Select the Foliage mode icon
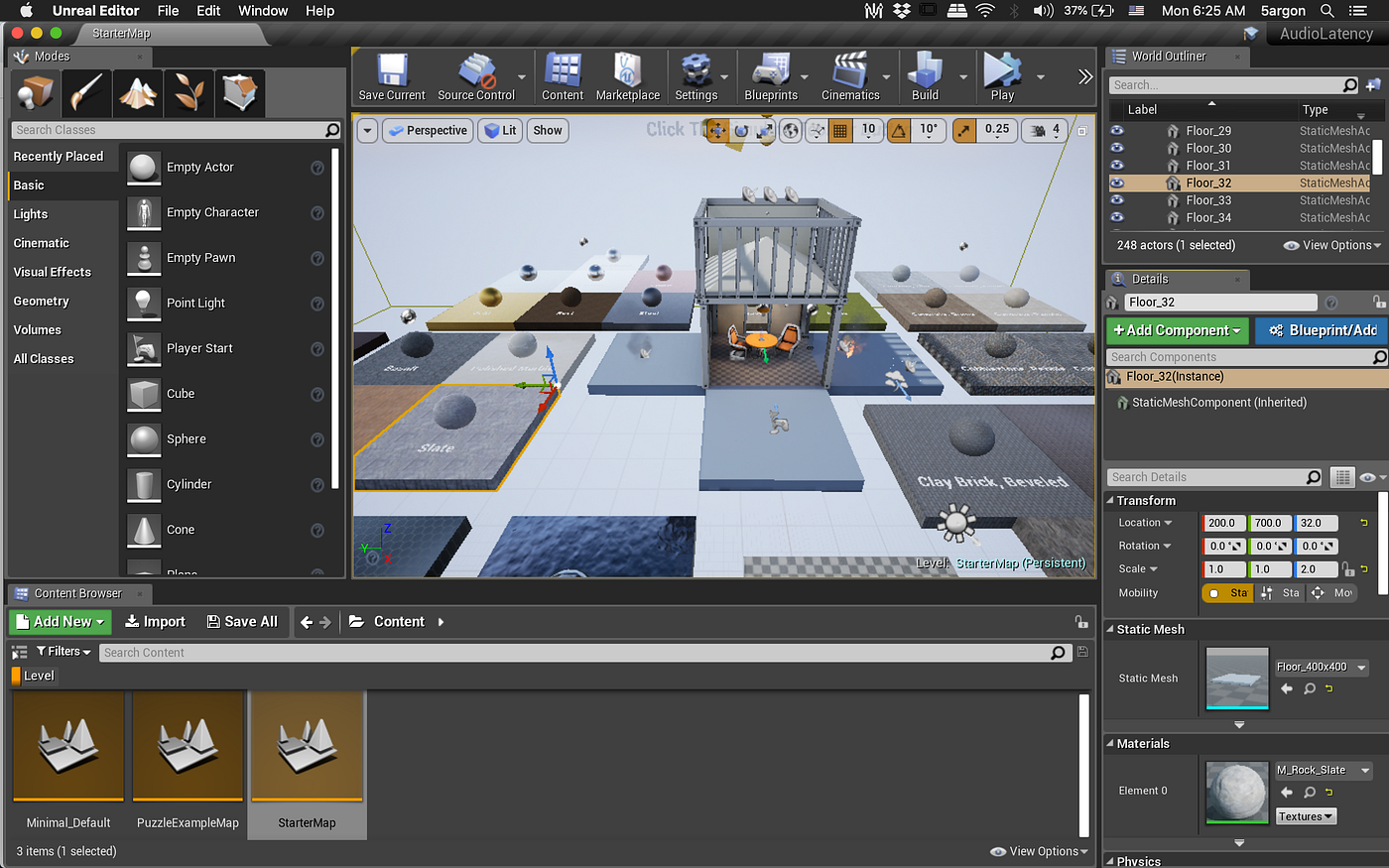 (x=189, y=94)
